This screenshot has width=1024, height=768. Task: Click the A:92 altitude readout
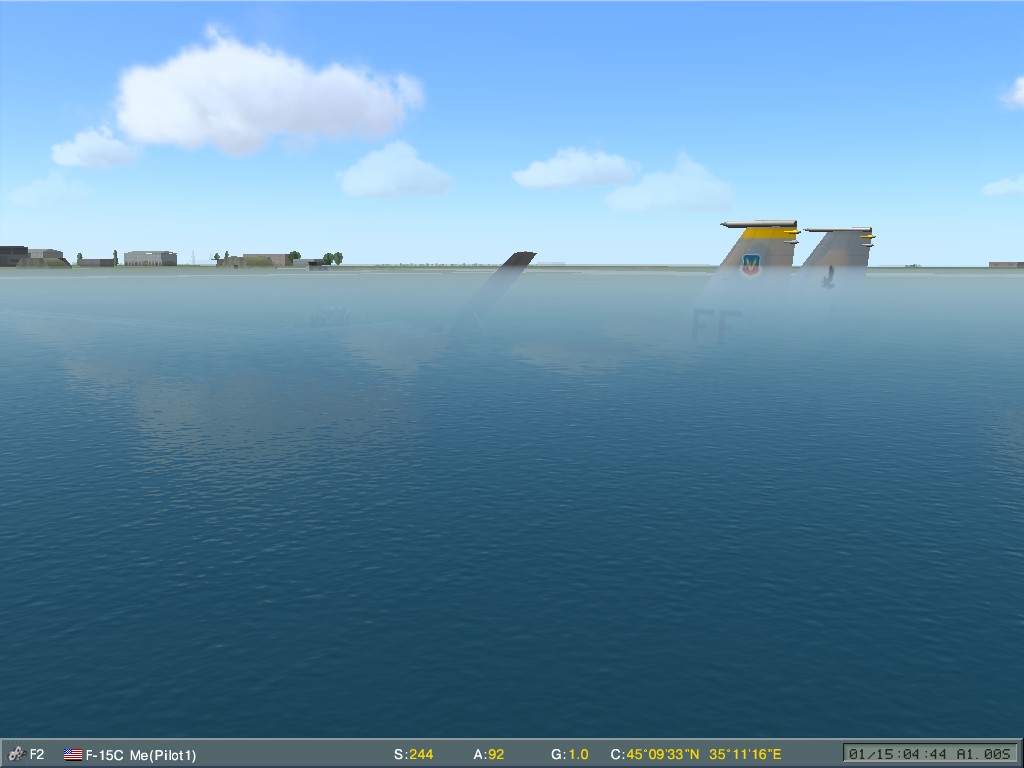(x=488, y=754)
